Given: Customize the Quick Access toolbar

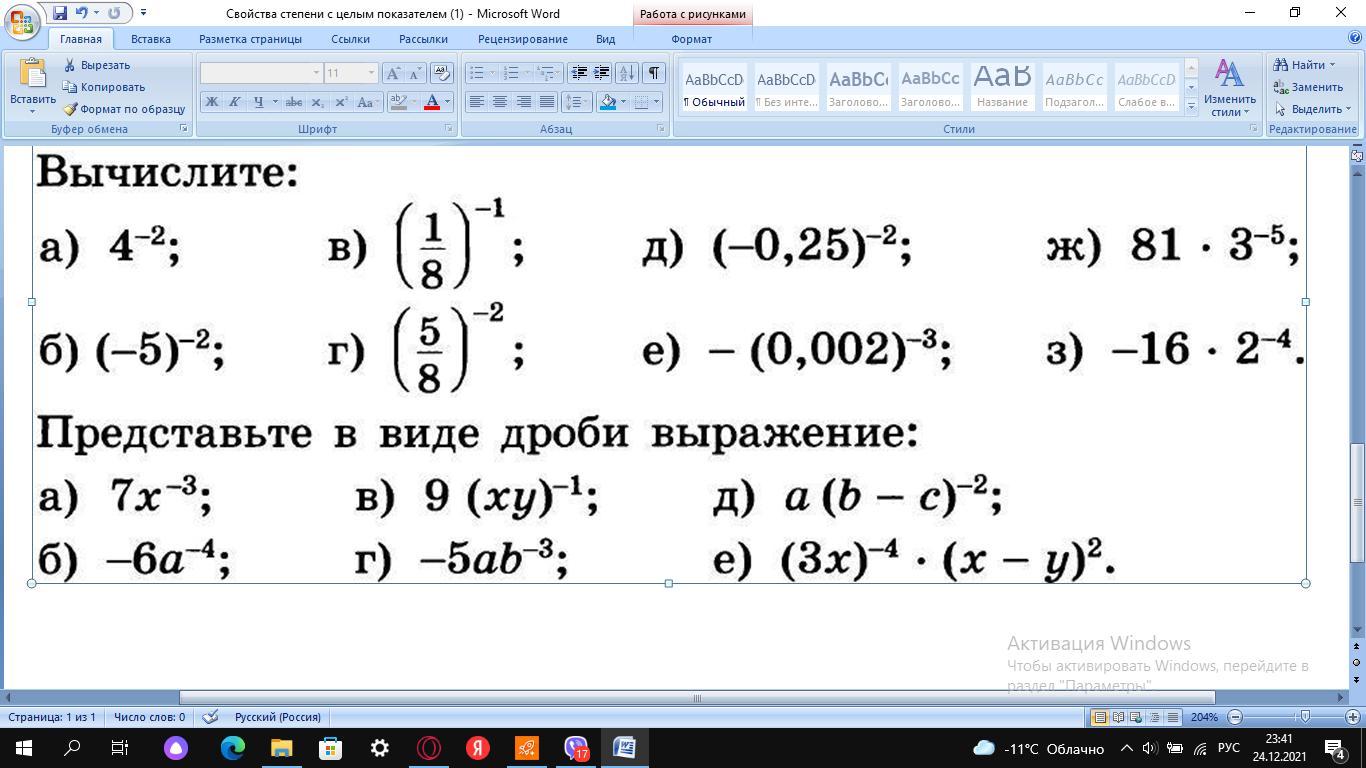Looking at the screenshot, I should 143,13.
